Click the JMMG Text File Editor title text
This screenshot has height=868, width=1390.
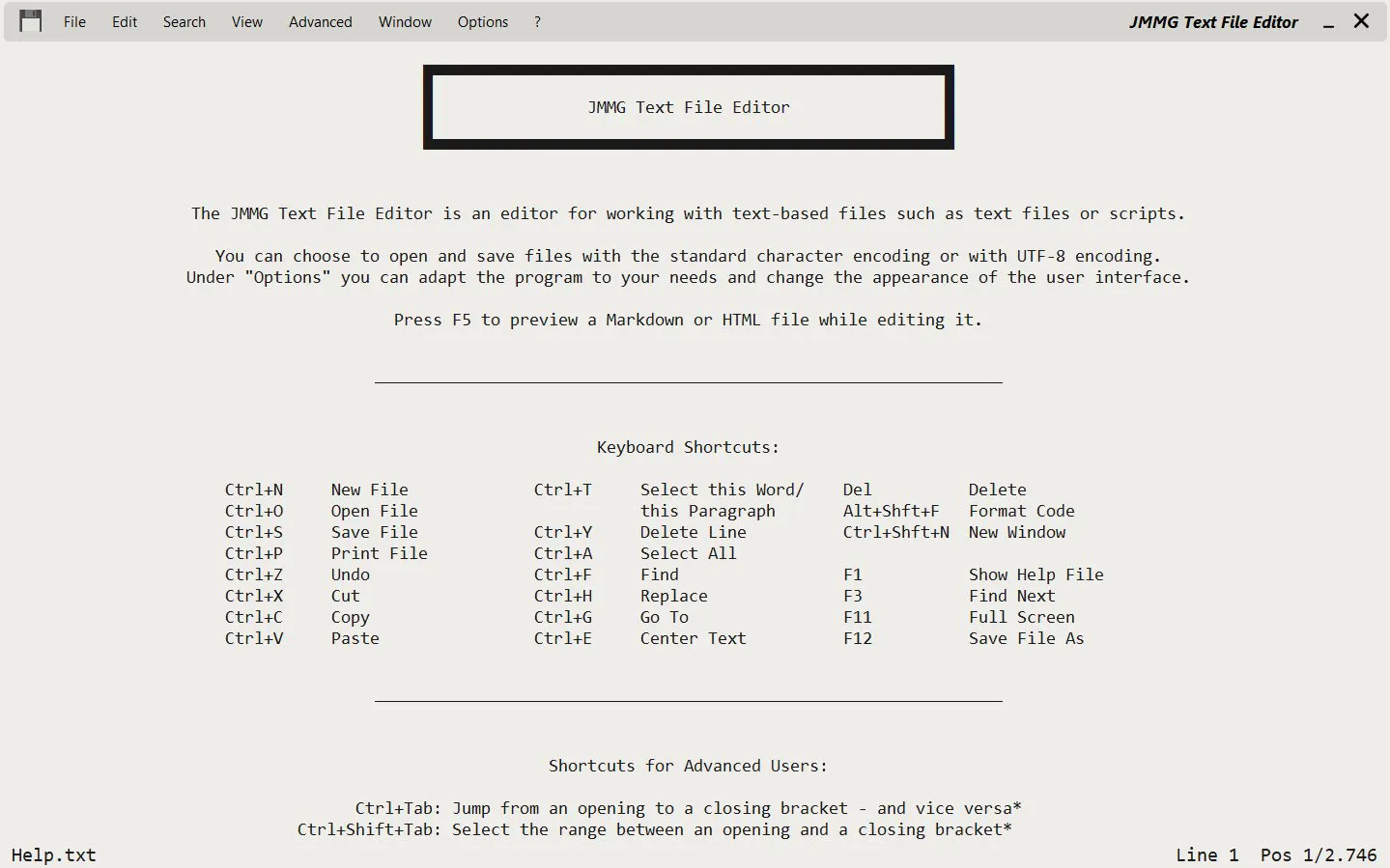1213,22
